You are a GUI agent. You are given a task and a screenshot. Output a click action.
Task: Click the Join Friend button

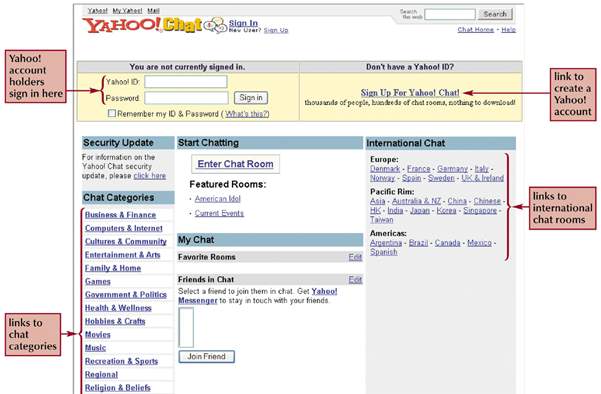click(x=207, y=356)
